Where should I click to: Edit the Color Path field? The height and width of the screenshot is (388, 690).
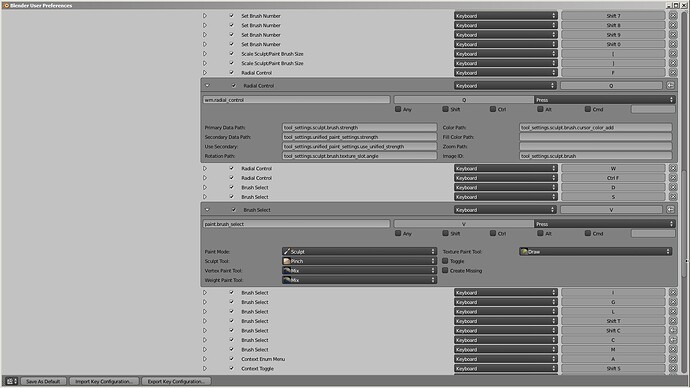click(595, 128)
